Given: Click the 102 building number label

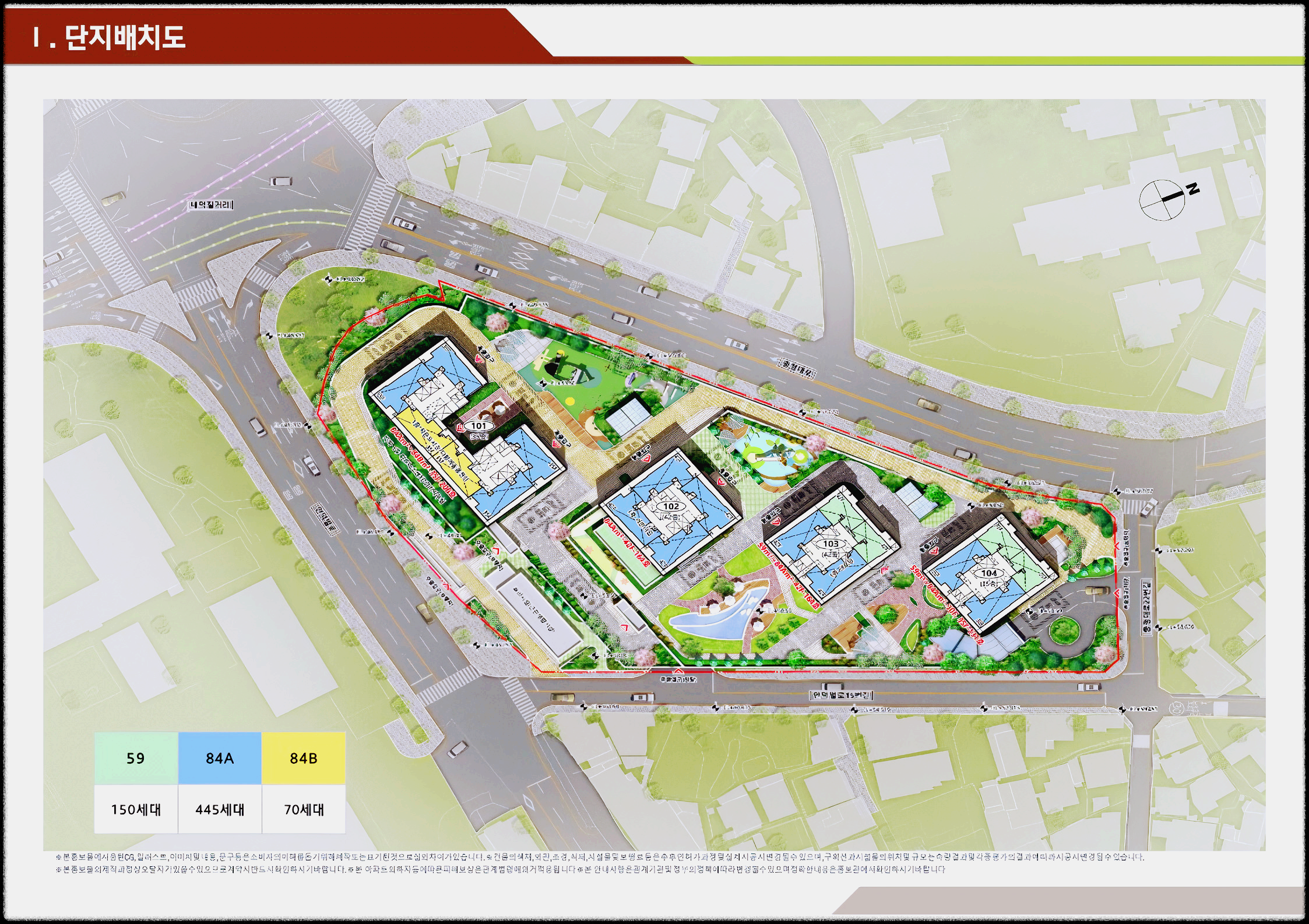Looking at the screenshot, I should pos(671,506).
